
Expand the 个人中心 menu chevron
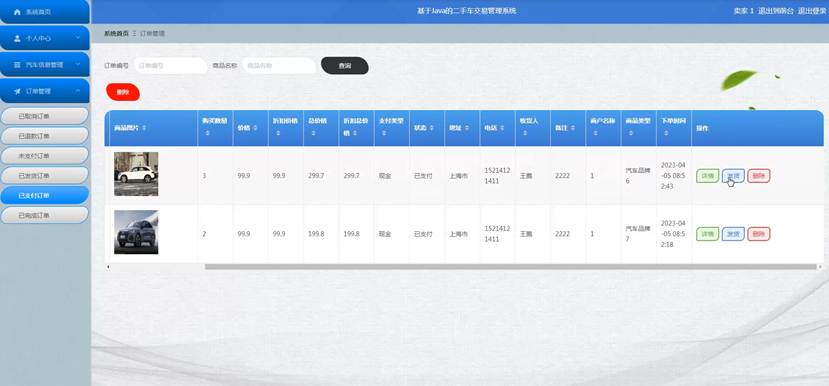point(78,38)
